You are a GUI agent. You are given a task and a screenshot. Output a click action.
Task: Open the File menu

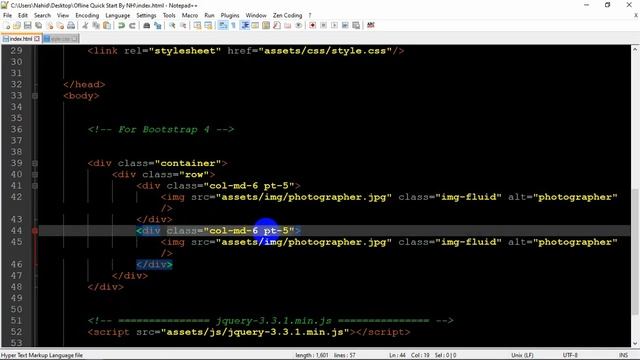tap(7, 15)
